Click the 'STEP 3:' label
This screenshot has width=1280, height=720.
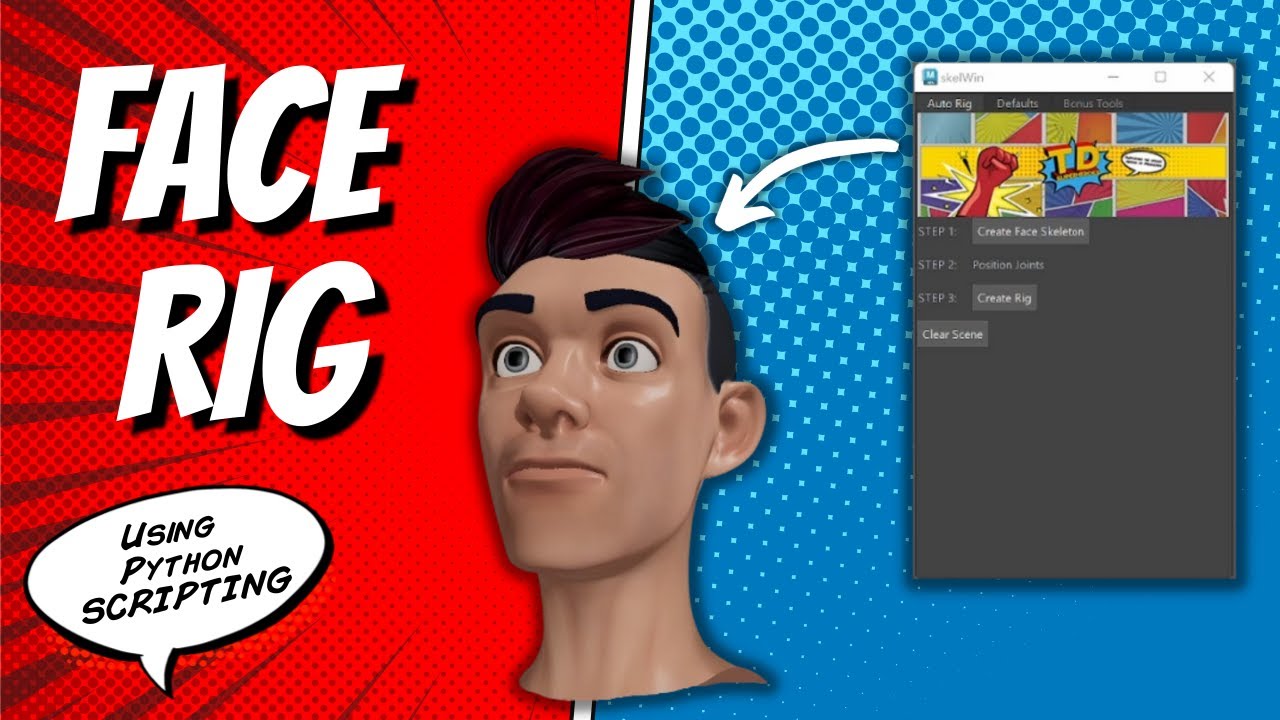coord(938,298)
